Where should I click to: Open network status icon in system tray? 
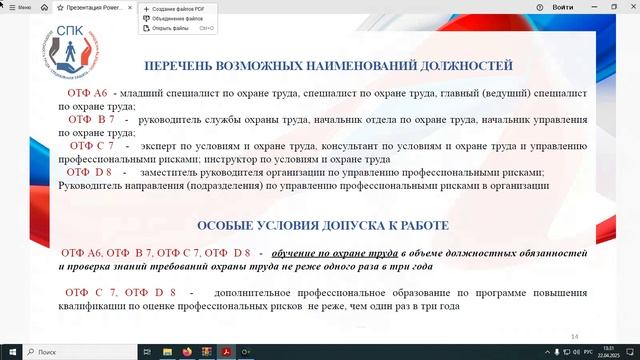point(567,352)
